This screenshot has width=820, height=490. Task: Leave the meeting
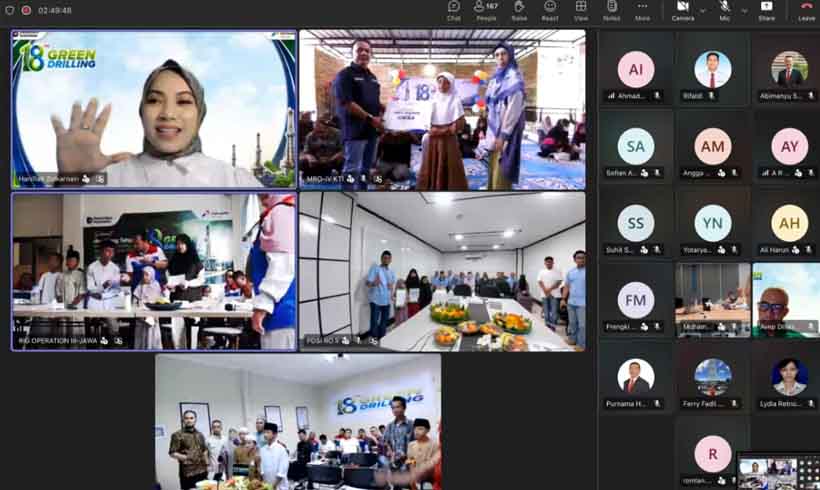tap(806, 10)
